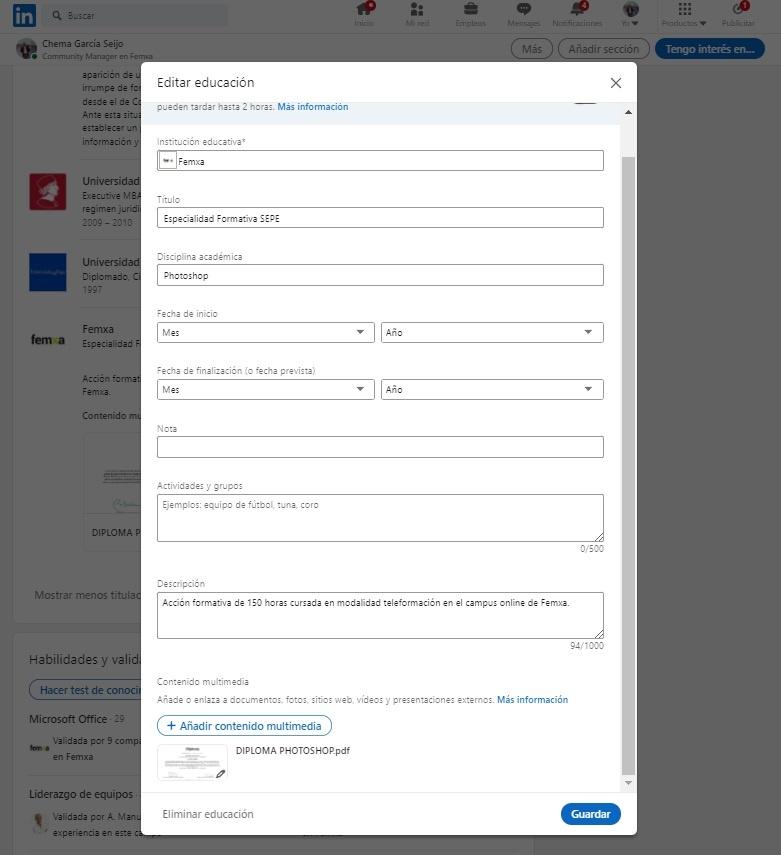Screen dimensions: 781x855
Task: Click the Descripción textarea
Action: pyautogui.click(x=380, y=616)
